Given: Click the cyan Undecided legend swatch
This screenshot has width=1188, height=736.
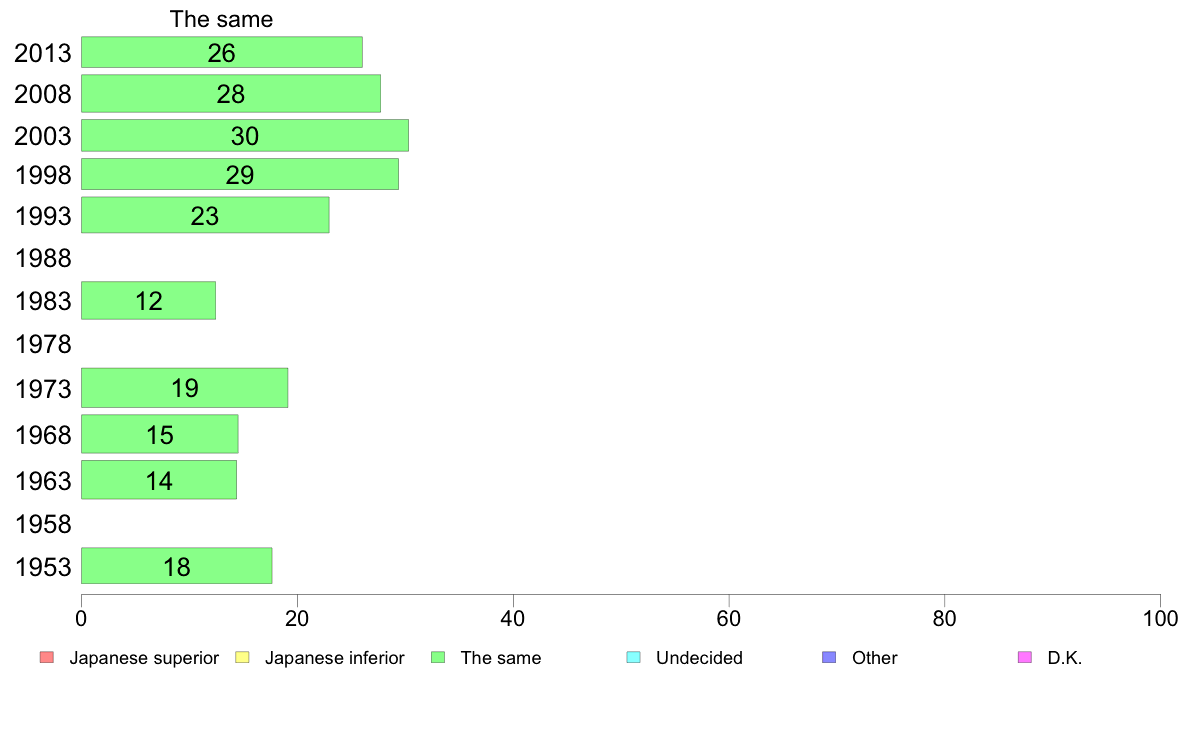Looking at the screenshot, I should pos(633,657).
